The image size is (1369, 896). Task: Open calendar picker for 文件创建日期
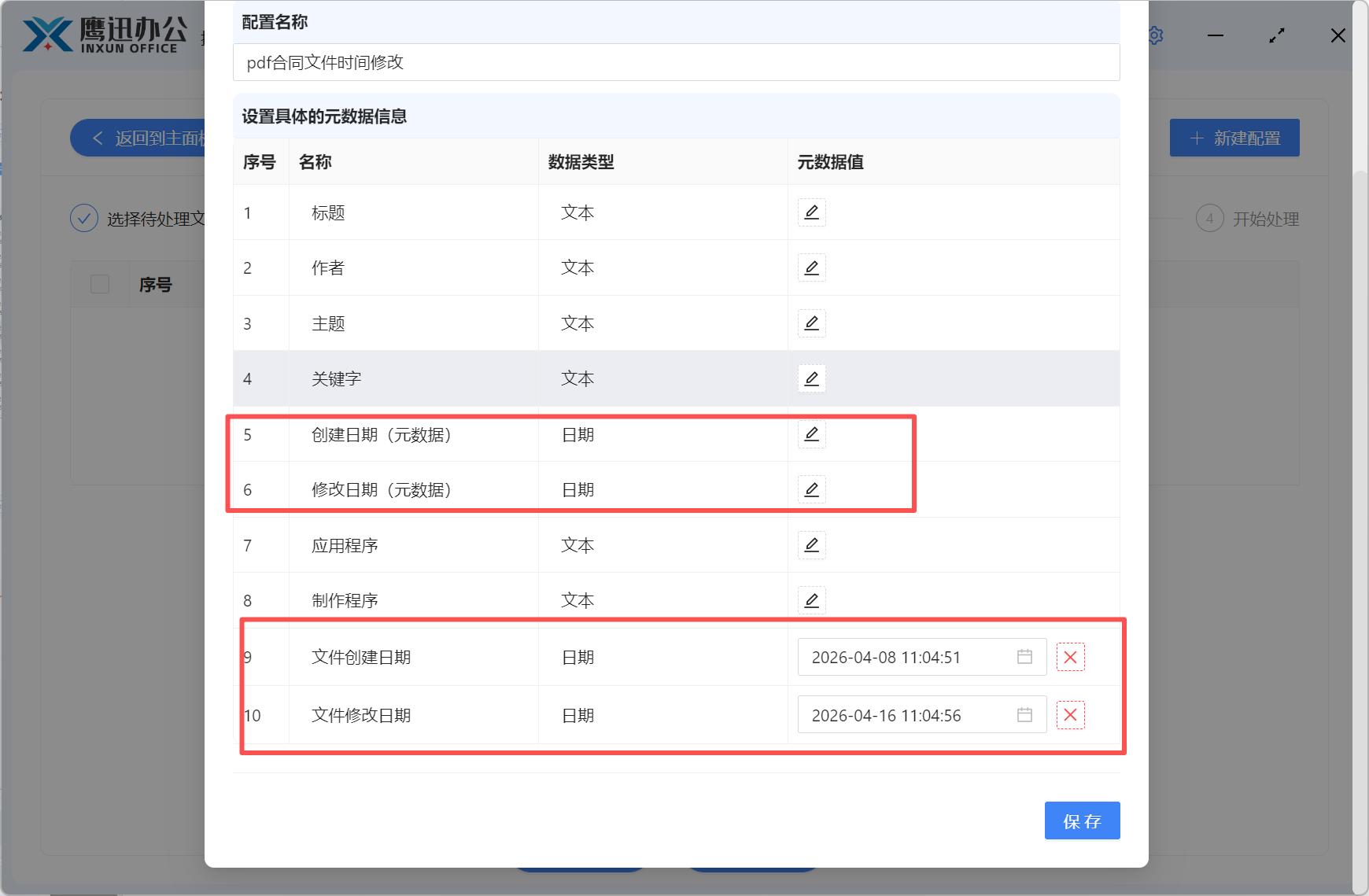pyautogui.click(x=1024, y=657)
